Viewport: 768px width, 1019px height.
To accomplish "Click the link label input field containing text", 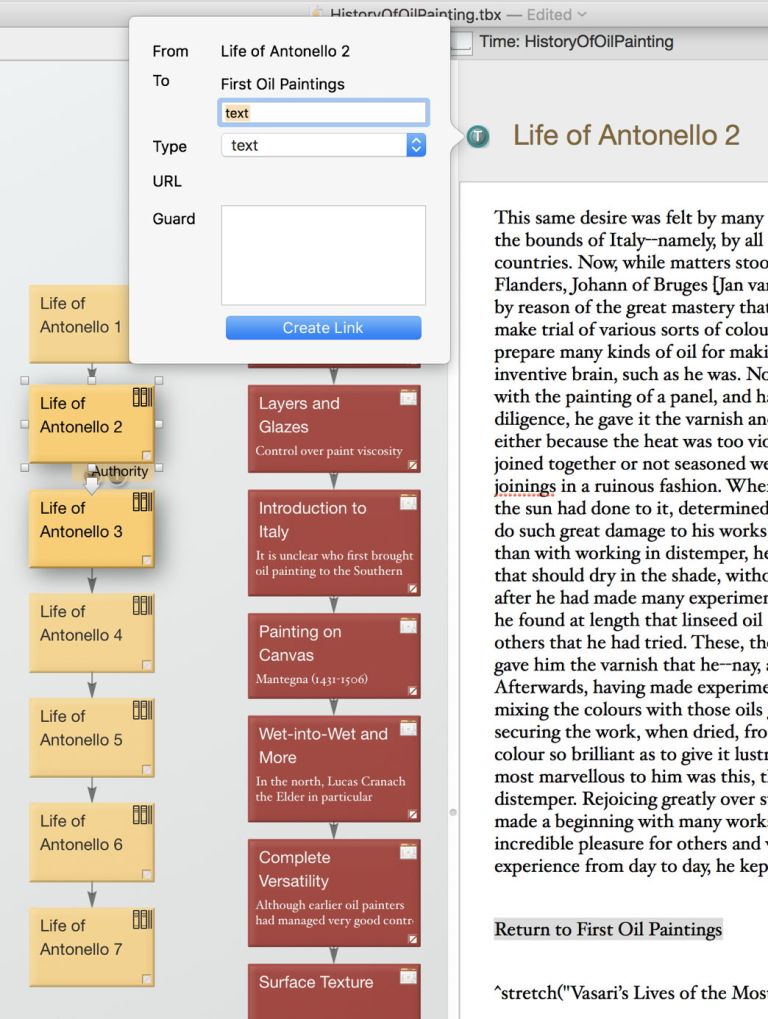I will pyautogui.click(x=324, y=112).
